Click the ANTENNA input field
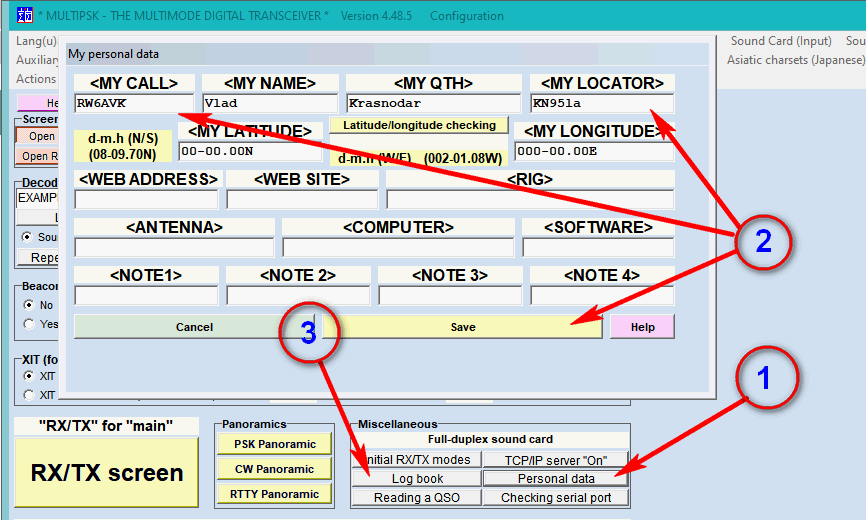Screen dimensions: 866x520 pyautogui.click(x=174, y=247)
